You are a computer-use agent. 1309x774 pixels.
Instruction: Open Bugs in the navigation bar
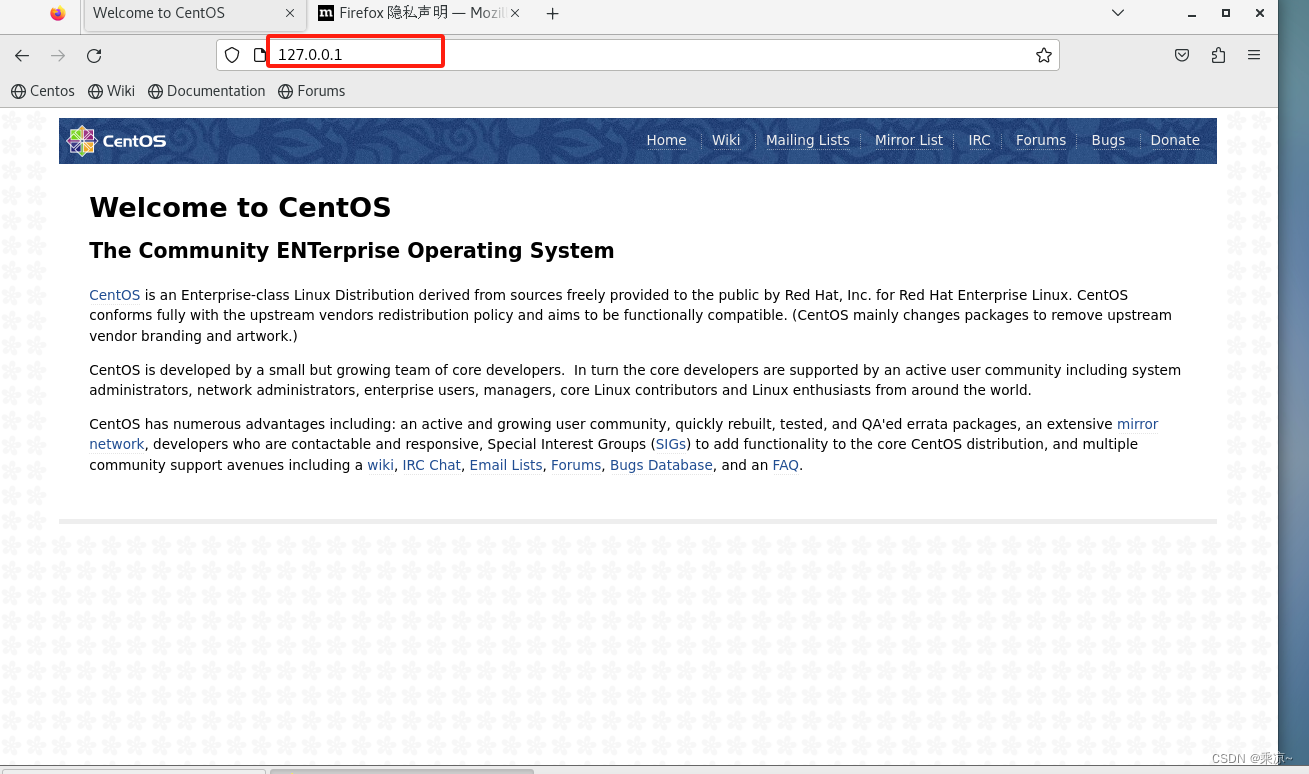[1108, 140]
